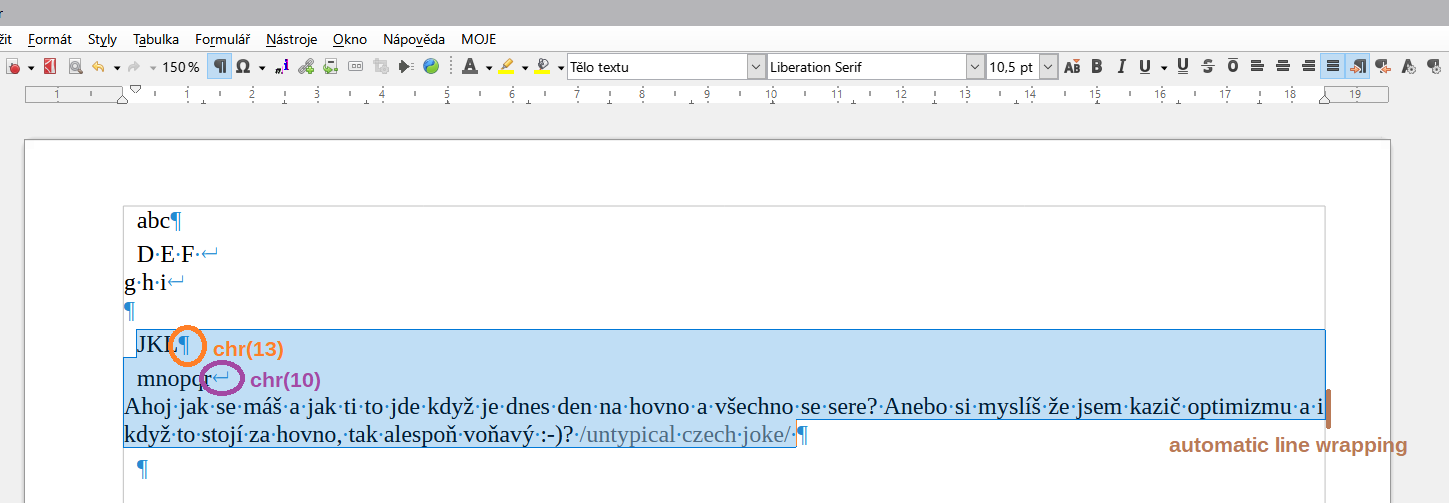Click text /untypical czech joke/
This screenshot has height=503, width=1449.
click(x=683, y=435)
